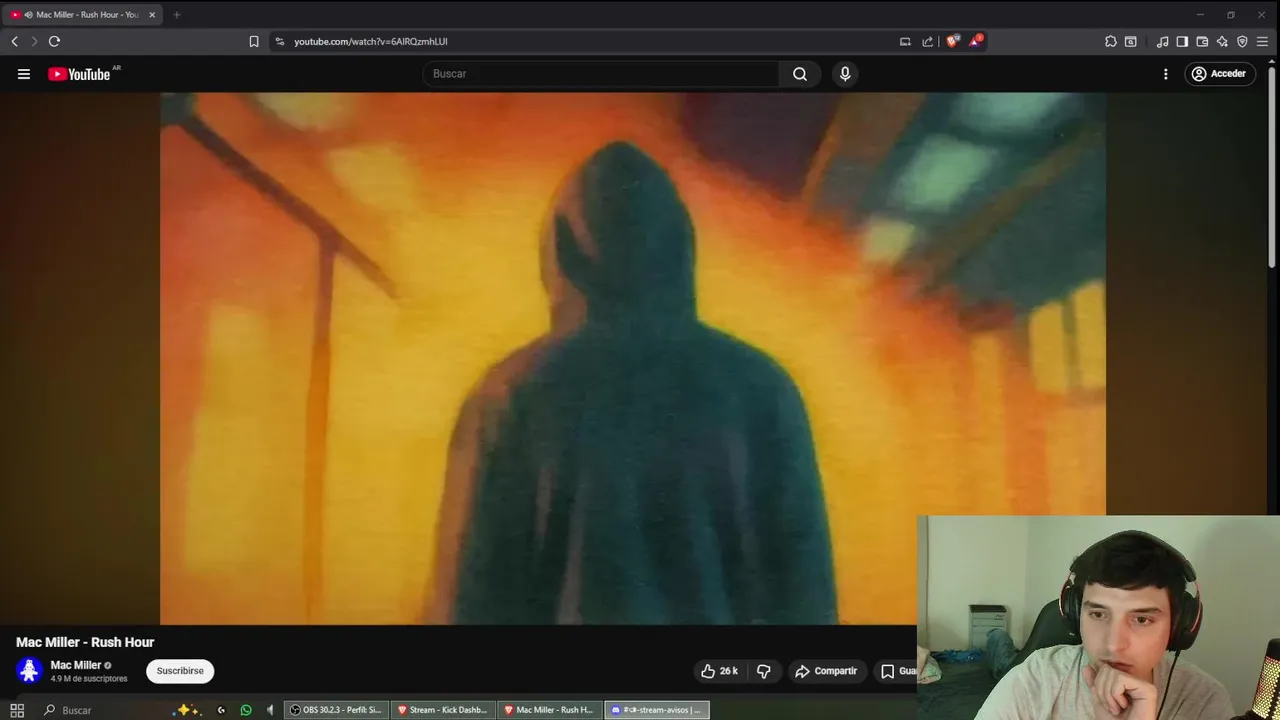Reload the current page
1280x720 pixels.
click(54, 41)
